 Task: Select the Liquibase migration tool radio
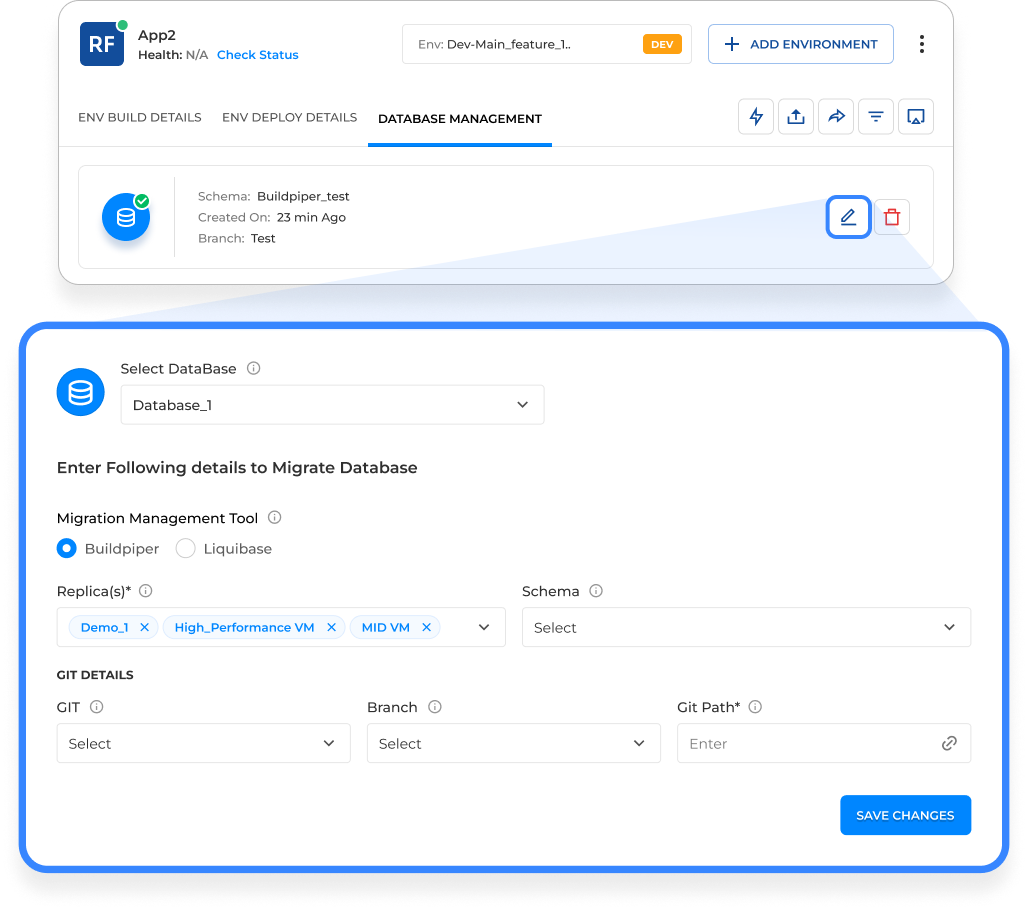(x=185, y=548)
